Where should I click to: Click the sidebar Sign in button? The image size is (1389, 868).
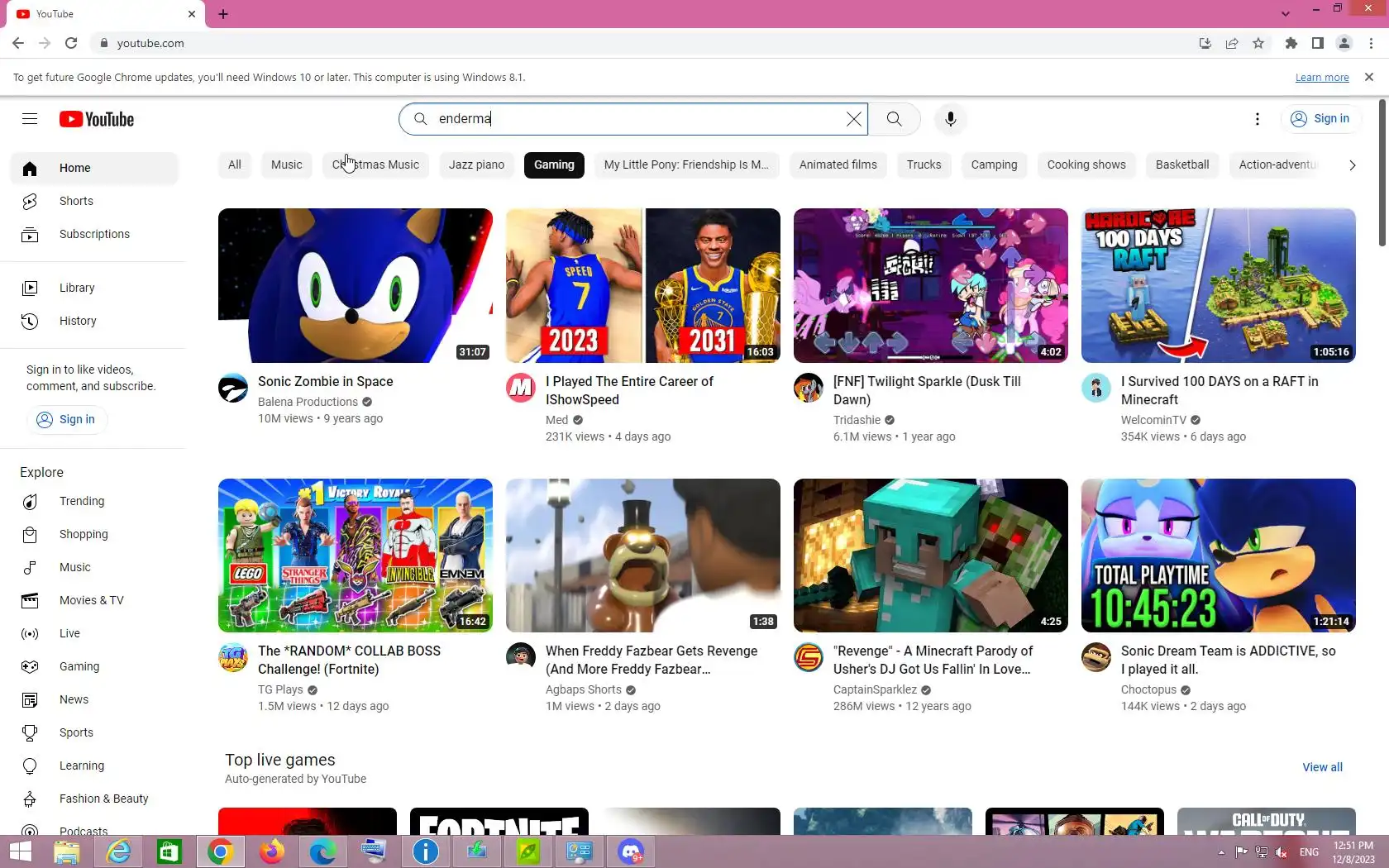pyautogui.click(x=67, y=419)
